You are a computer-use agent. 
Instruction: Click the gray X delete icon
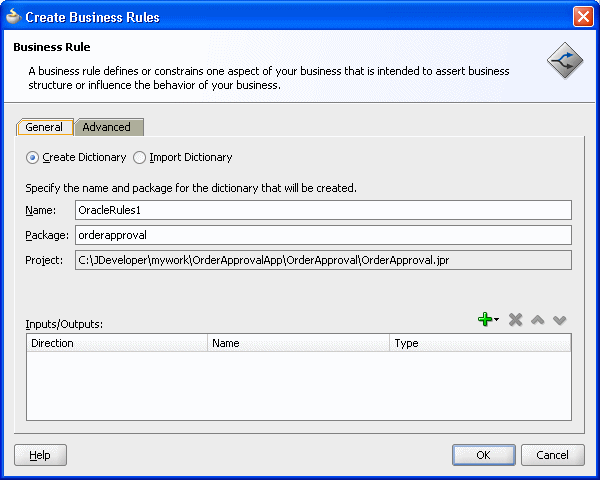pyautogui.click(x=515, y=320)
